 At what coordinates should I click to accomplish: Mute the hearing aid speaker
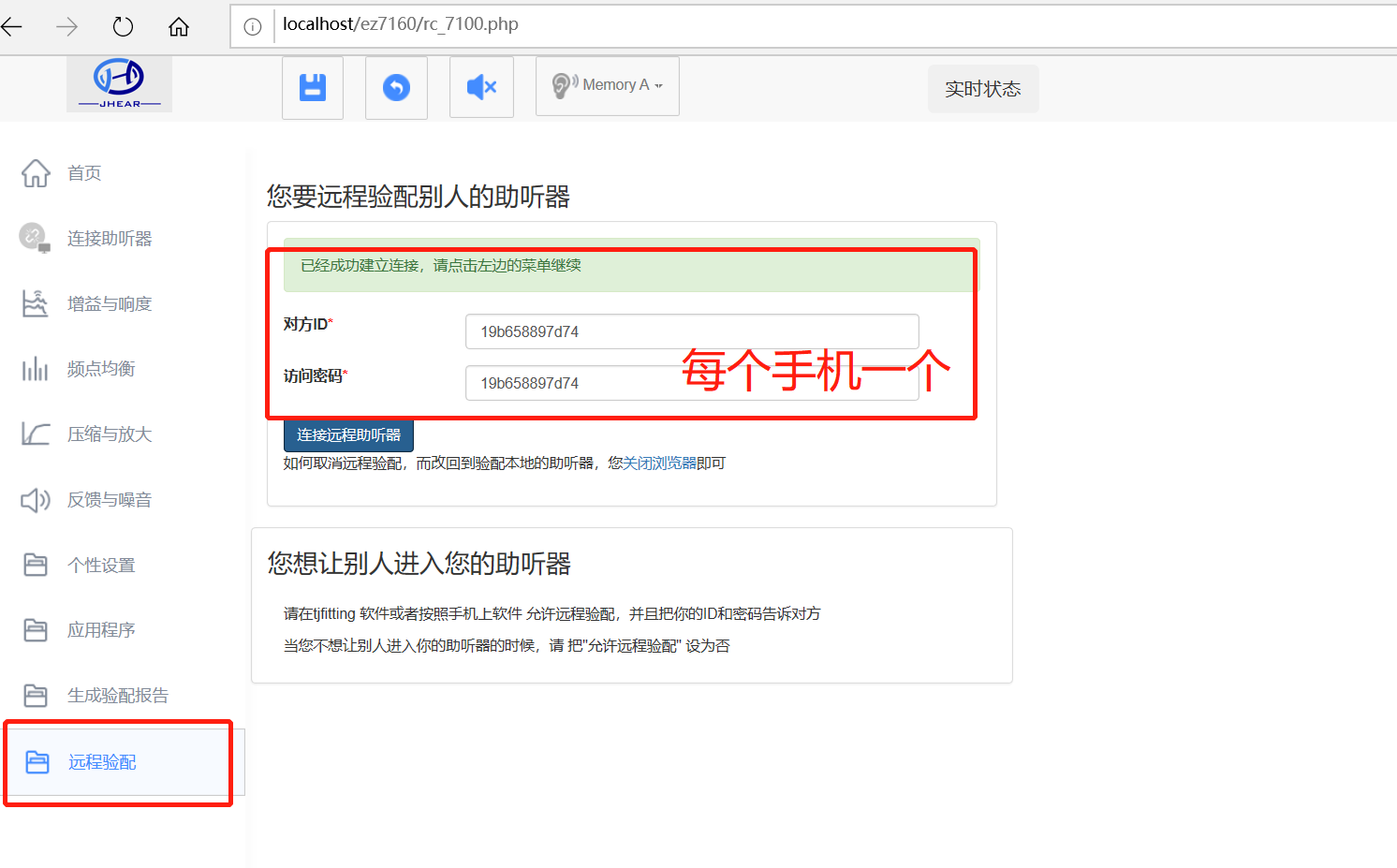(481, 88)
